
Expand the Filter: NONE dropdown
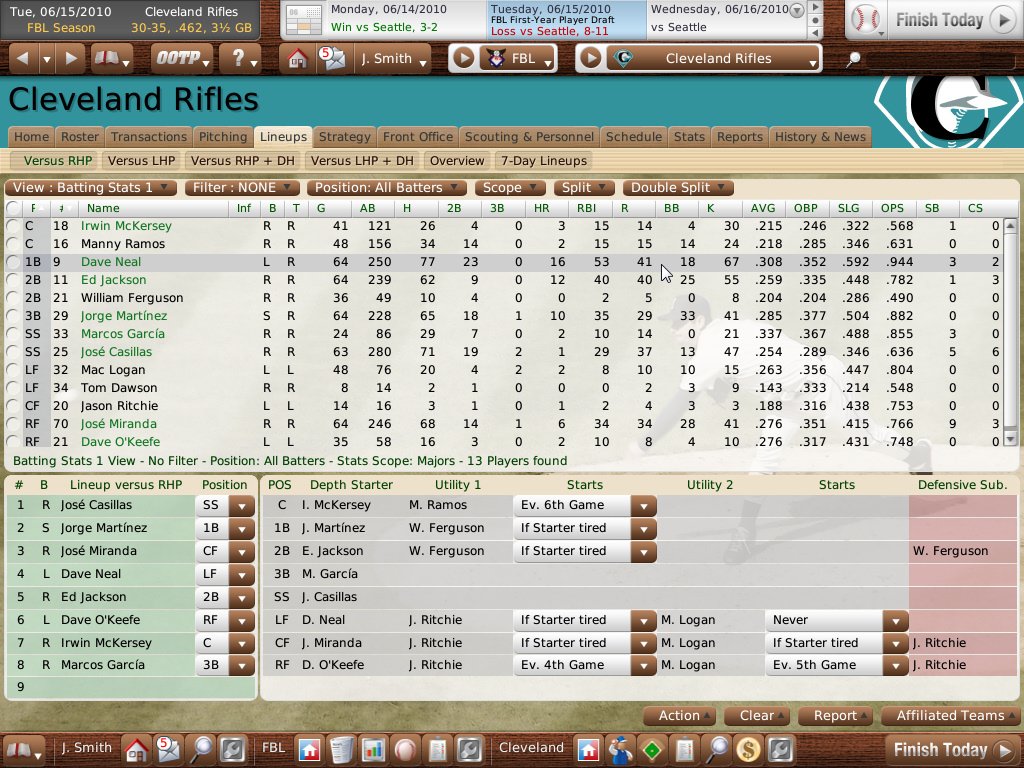tap(243, 187)
